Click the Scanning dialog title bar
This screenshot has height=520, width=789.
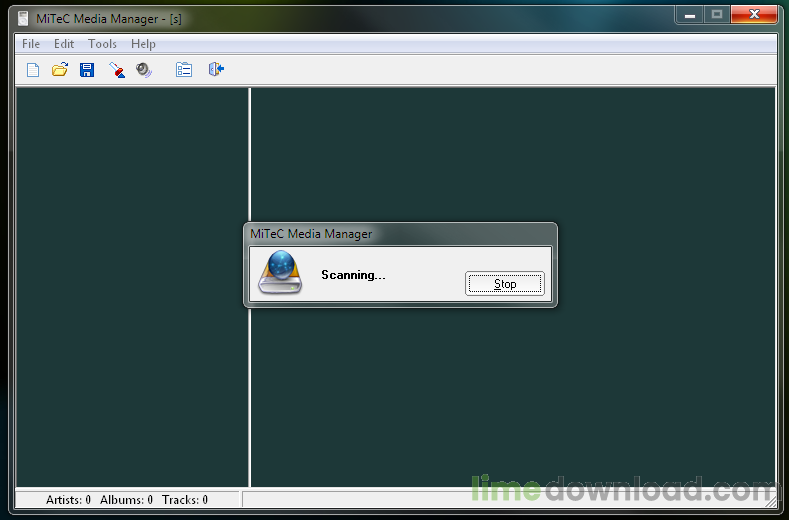[400, 234]
